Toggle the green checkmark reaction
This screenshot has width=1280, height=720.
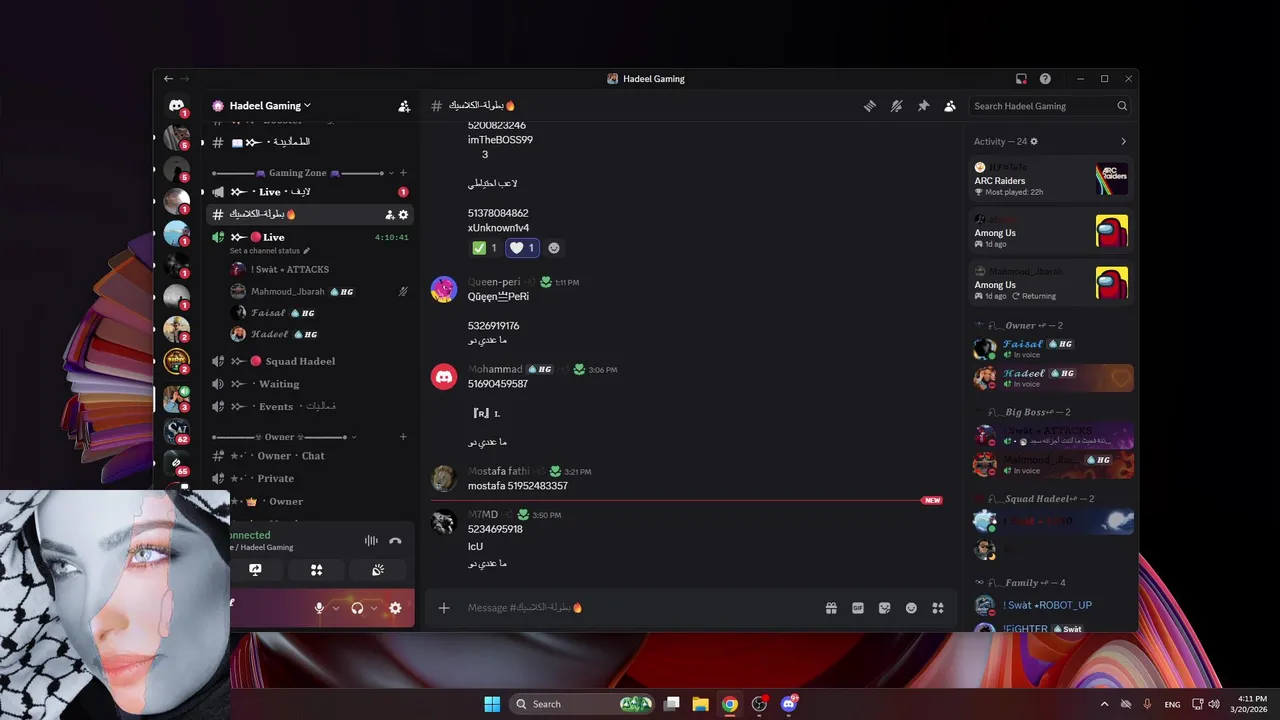[x=485, y=248]
